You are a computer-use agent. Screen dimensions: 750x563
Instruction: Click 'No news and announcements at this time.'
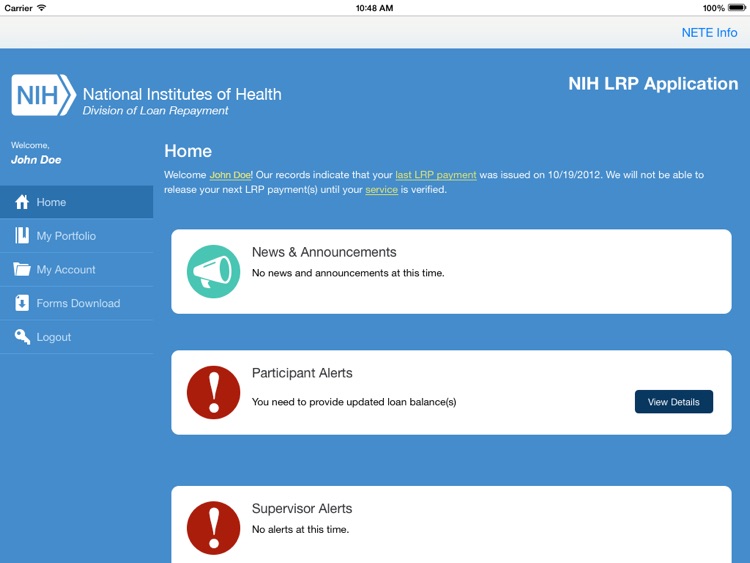pyautogui.click(x=348, y=273)
